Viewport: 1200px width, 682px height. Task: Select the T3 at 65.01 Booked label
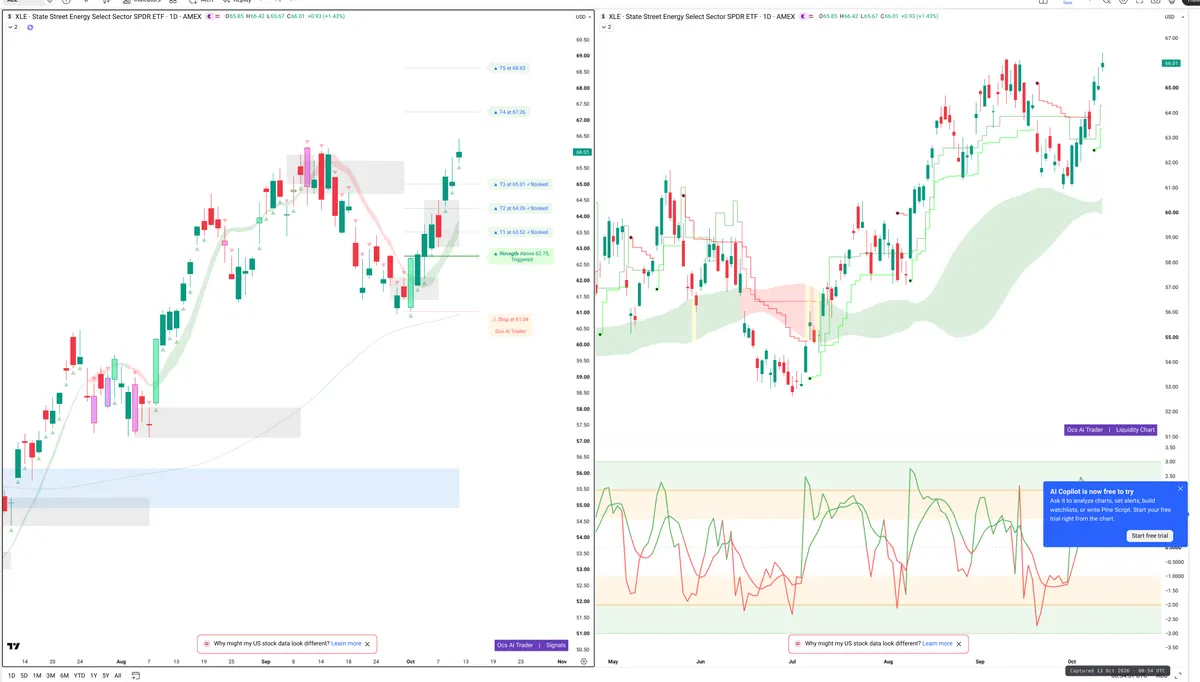tap(521, 184)
